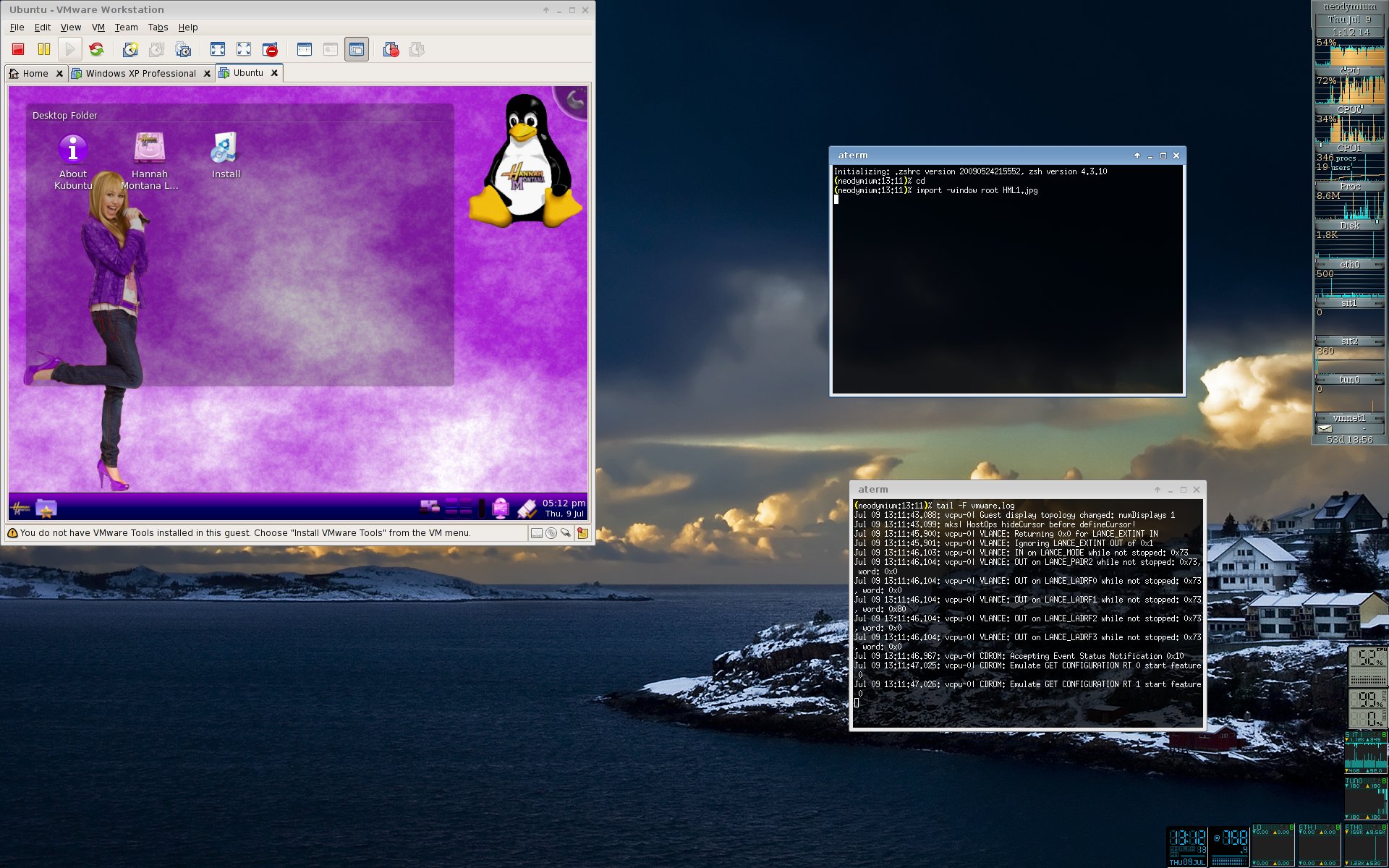Open the Team menu

click(x=126, y=27)
